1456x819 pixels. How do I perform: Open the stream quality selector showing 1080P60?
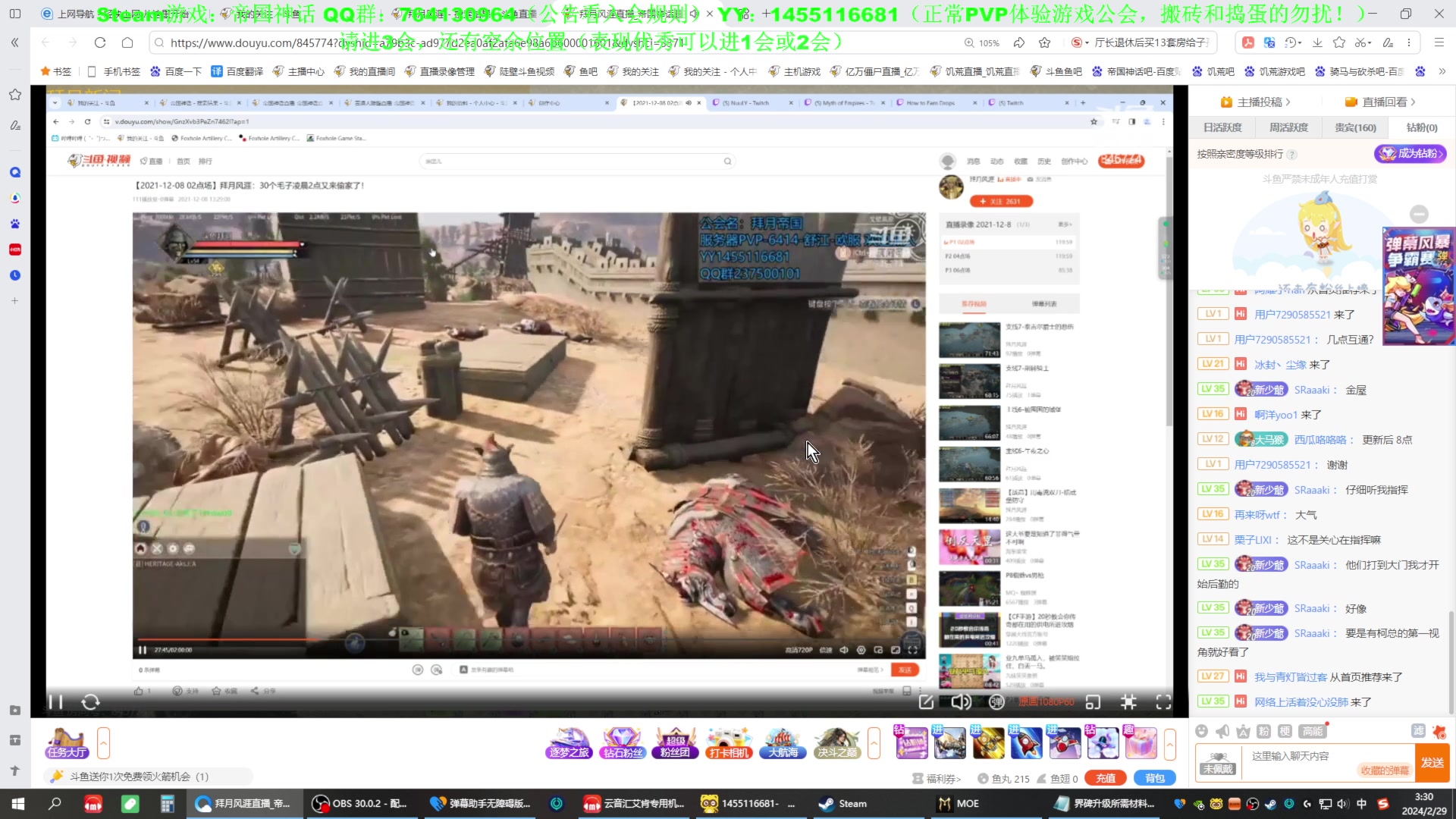[1046, 702]
